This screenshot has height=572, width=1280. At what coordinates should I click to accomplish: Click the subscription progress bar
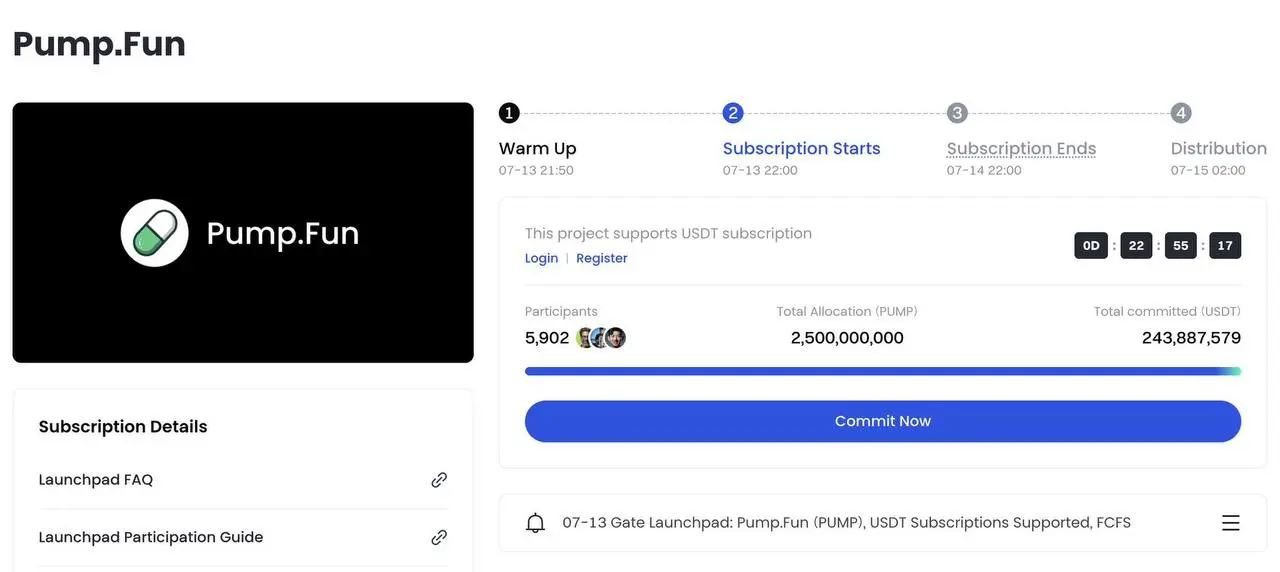(x=882, y=371)
